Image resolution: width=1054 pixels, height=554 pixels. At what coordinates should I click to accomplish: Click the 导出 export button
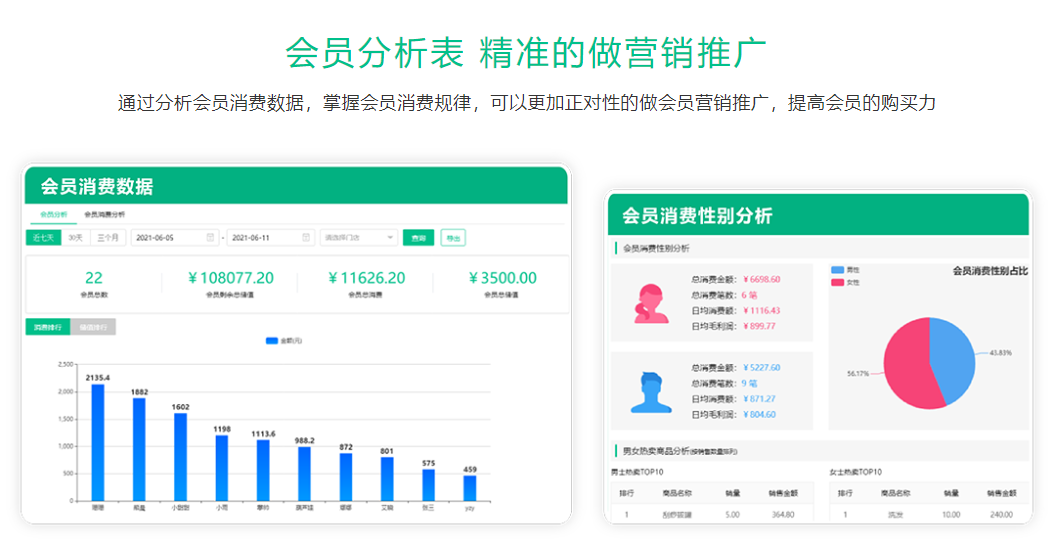coord(453,238)
